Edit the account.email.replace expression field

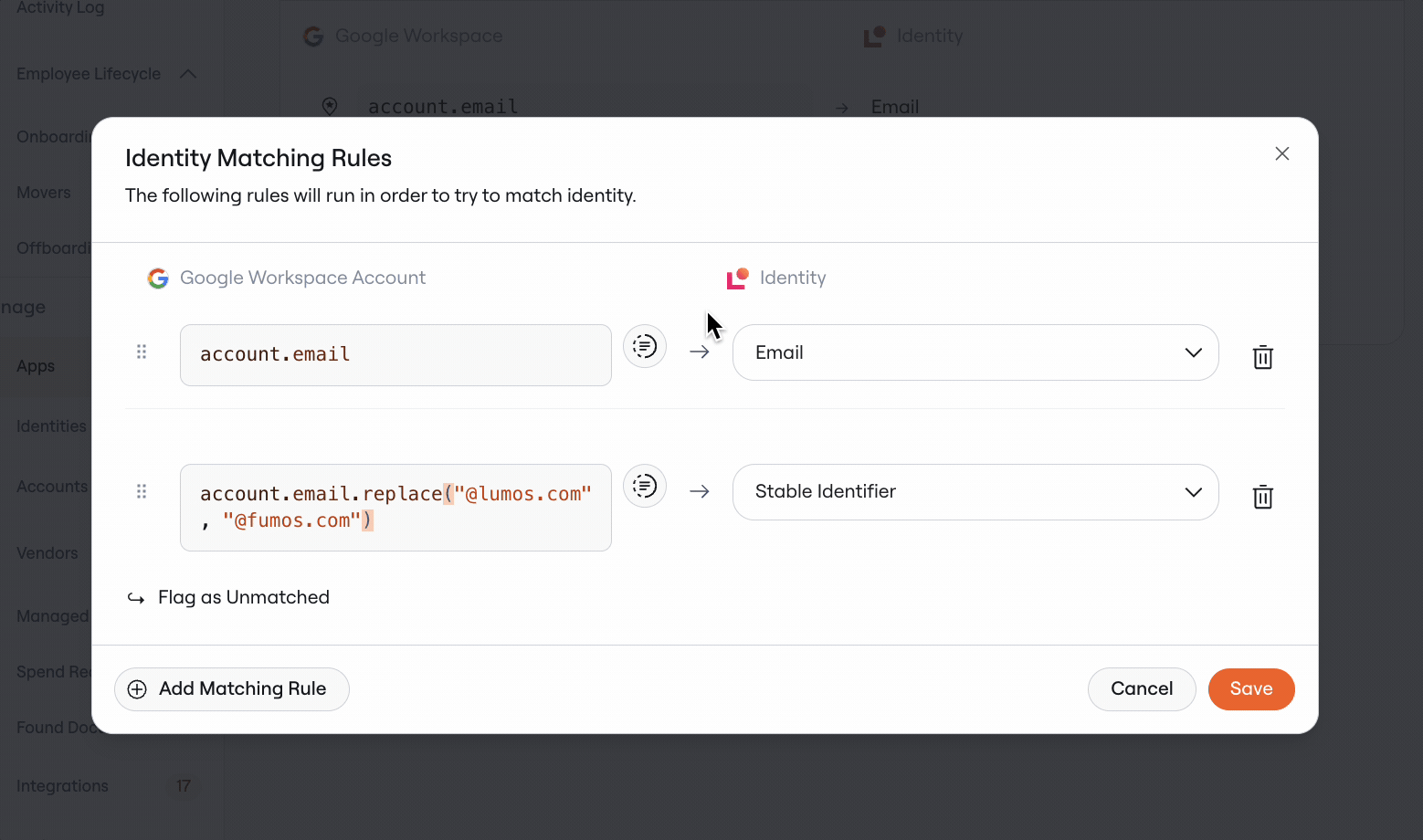tap(395, 508)
